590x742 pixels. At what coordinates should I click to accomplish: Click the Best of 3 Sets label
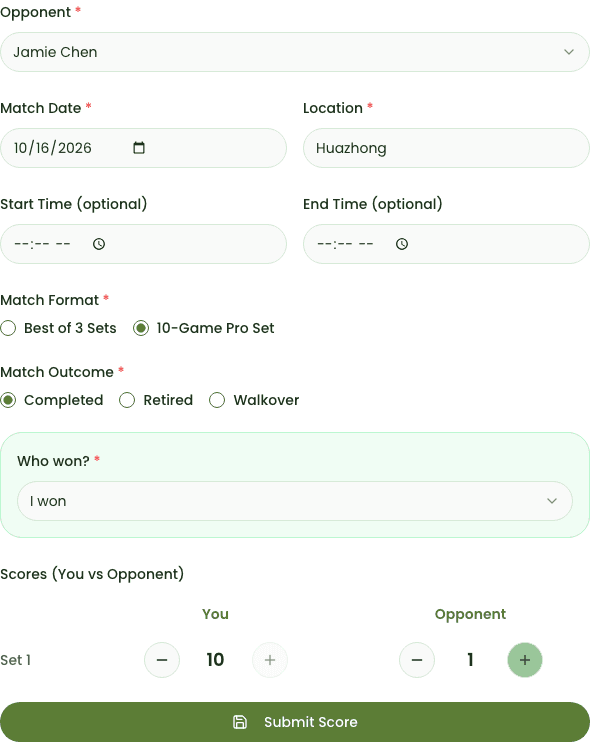click(x=70, y=328)
